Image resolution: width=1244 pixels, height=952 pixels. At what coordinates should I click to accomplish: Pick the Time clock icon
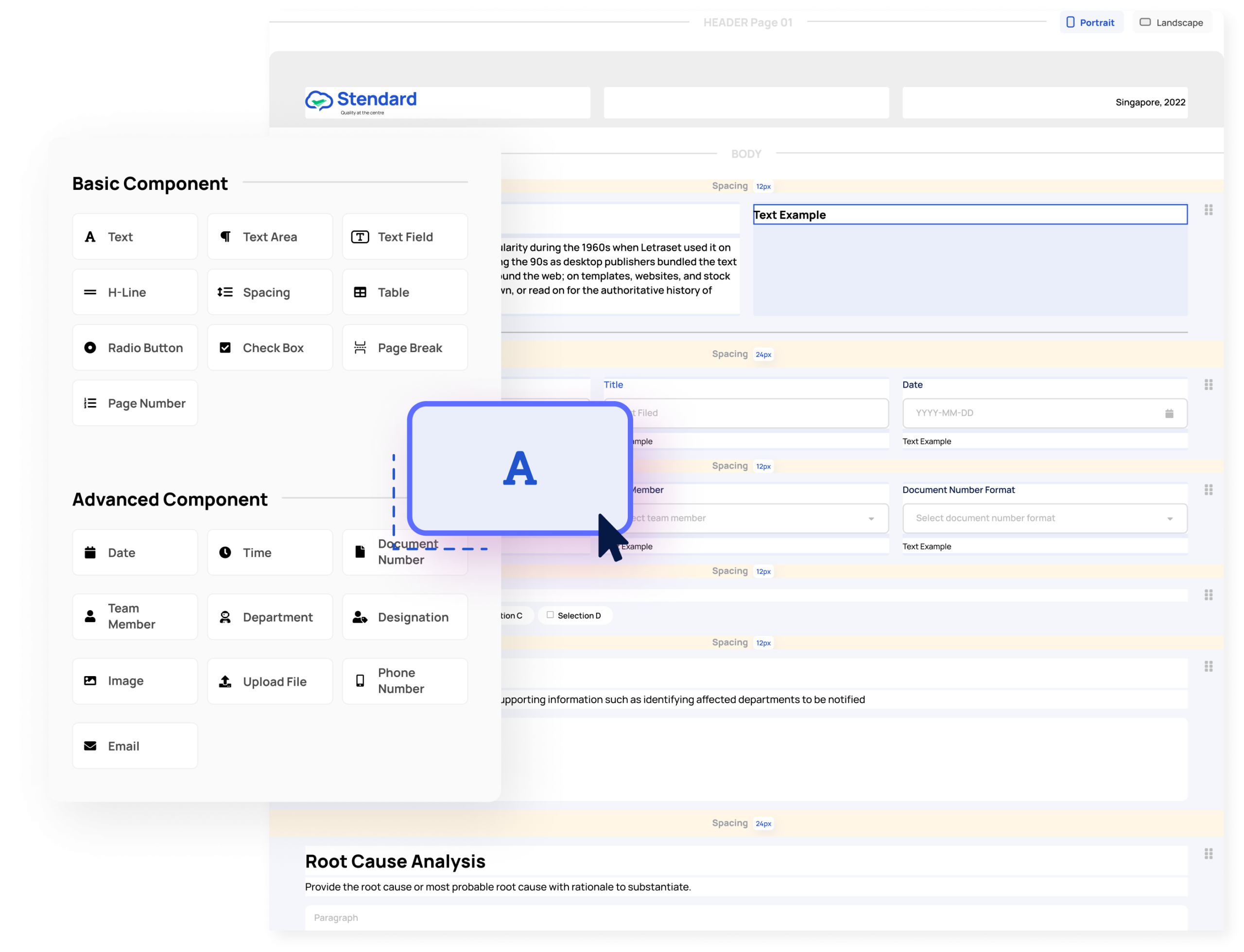pyautogui.click(x=225, y=553)
